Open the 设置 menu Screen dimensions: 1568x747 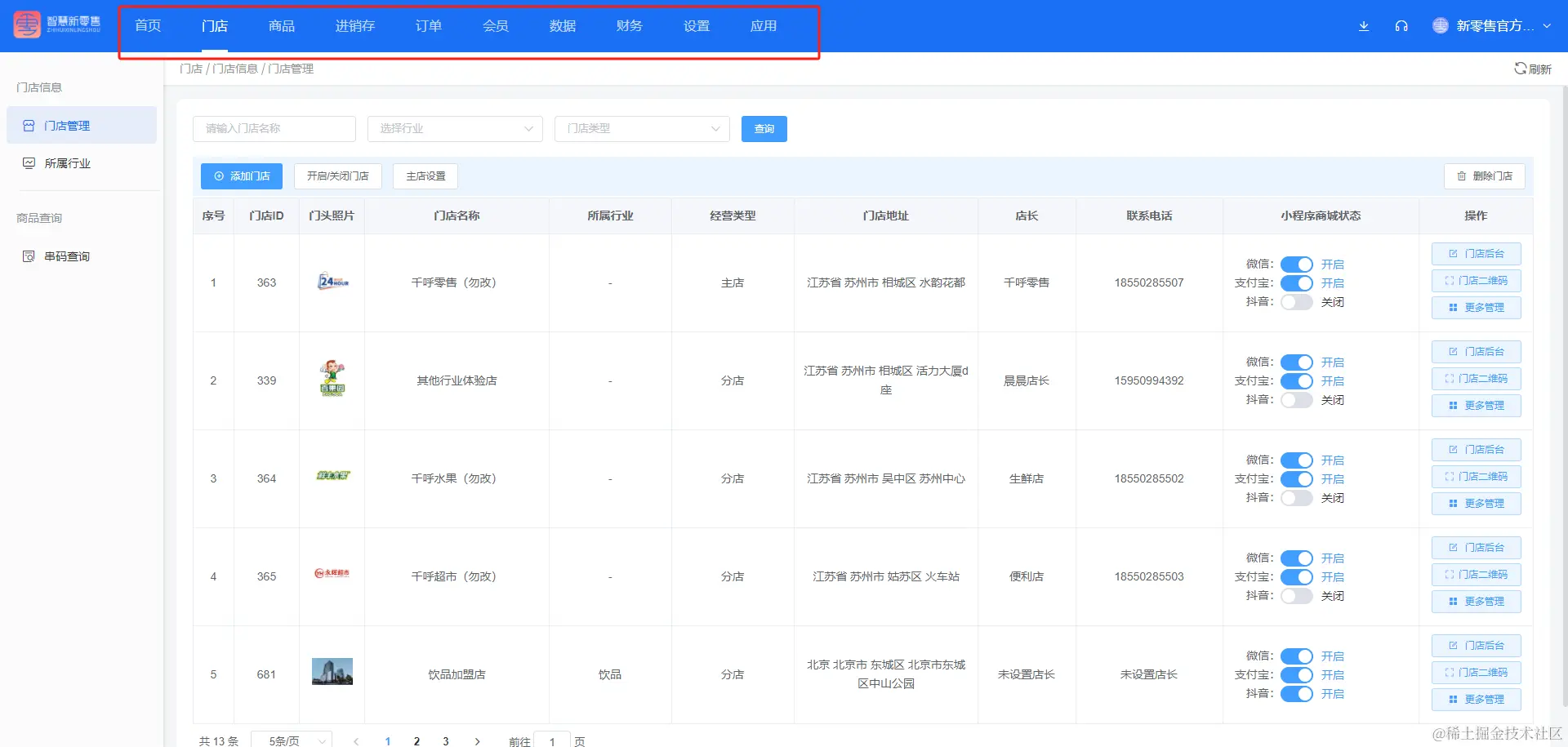tap(697, 26)
